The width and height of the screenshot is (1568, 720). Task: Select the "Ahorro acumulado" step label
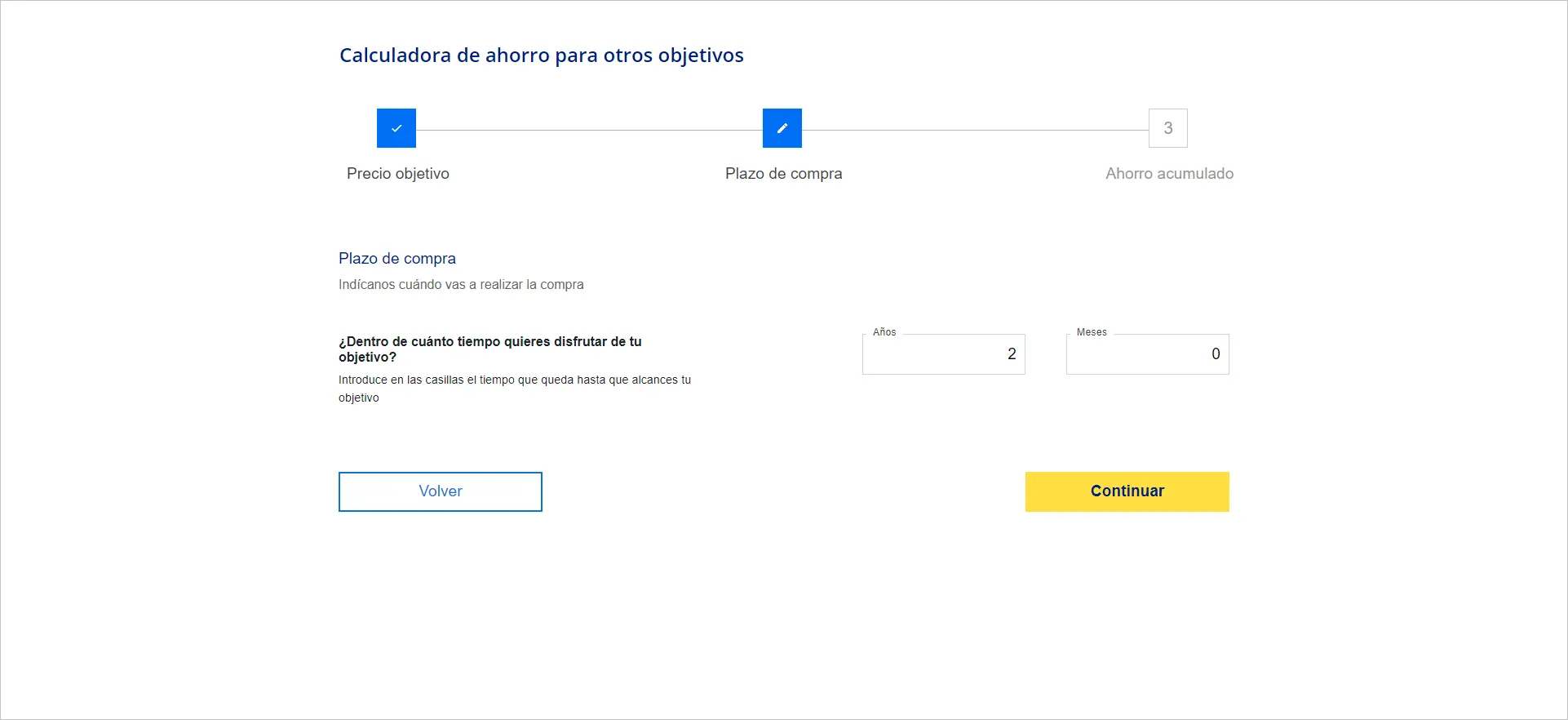(x=1169, y=174)
